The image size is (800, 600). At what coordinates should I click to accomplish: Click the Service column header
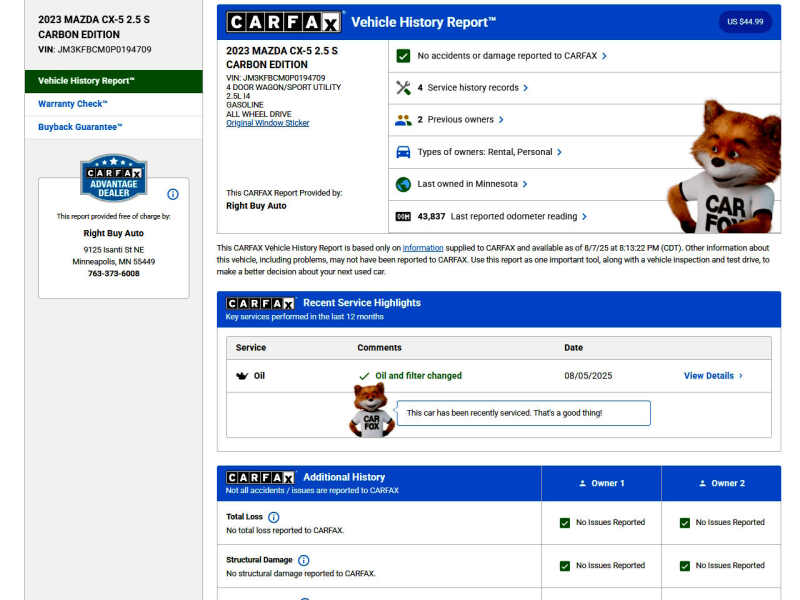251,347
